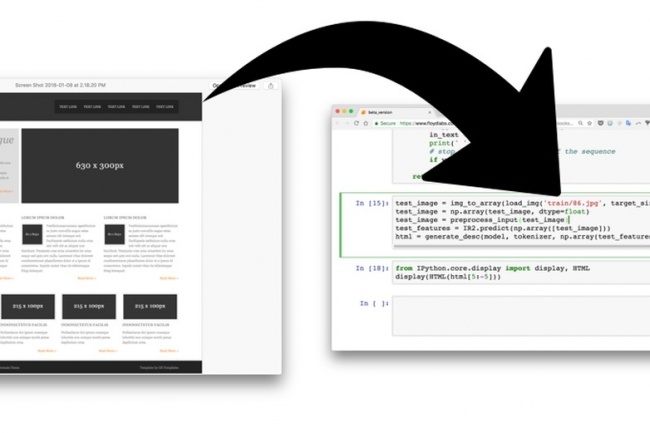Viewport: 650px width, 433px height.
Task: Click the floydlabs URL in the address bar
Action: (427, 123)
